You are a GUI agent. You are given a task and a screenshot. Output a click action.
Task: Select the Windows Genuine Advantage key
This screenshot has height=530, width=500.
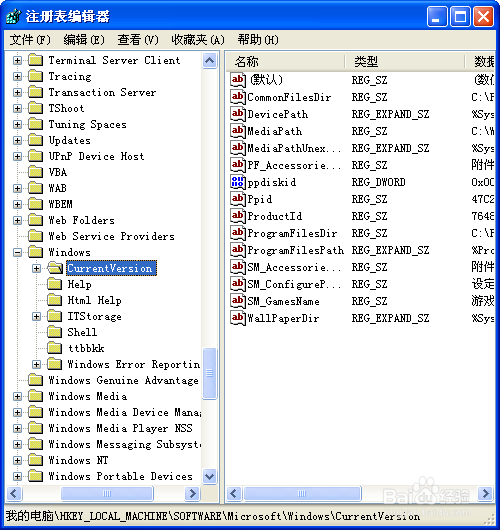click(123, 380)
